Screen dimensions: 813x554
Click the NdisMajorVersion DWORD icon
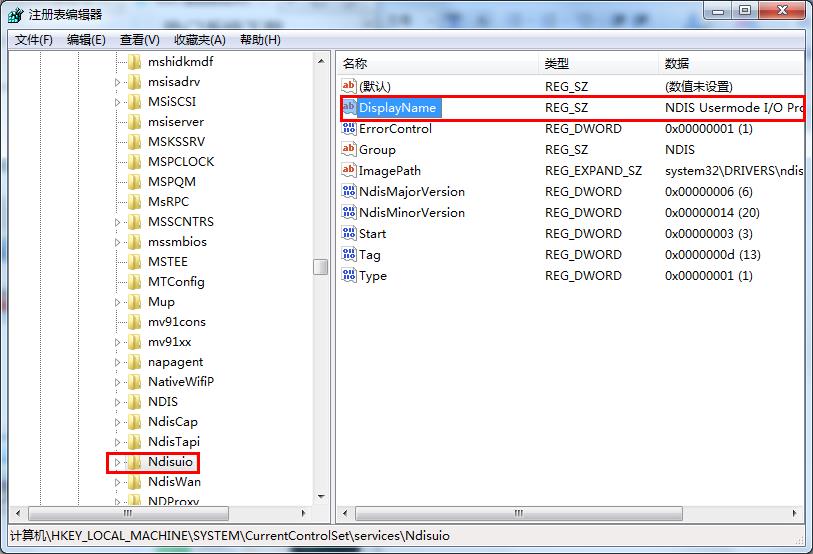pos(348,191)
